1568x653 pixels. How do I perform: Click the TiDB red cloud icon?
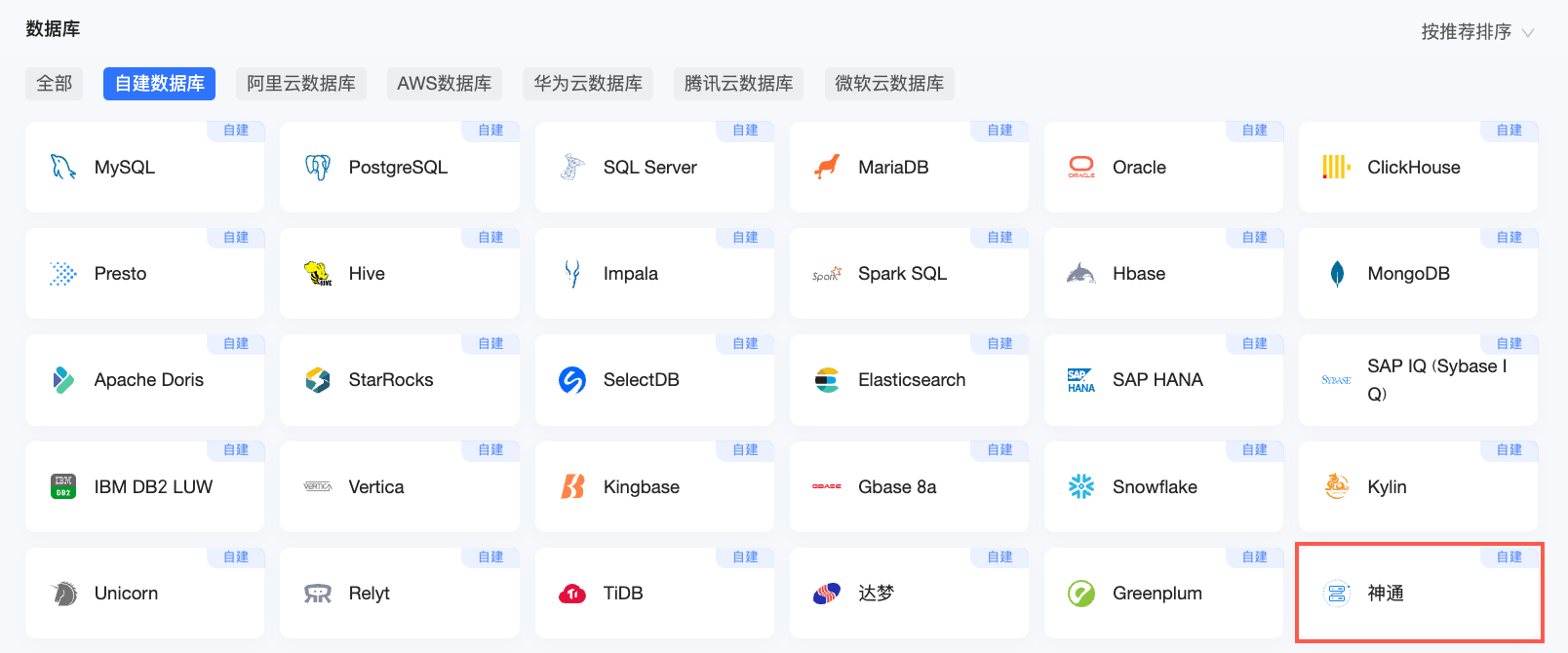572,594
